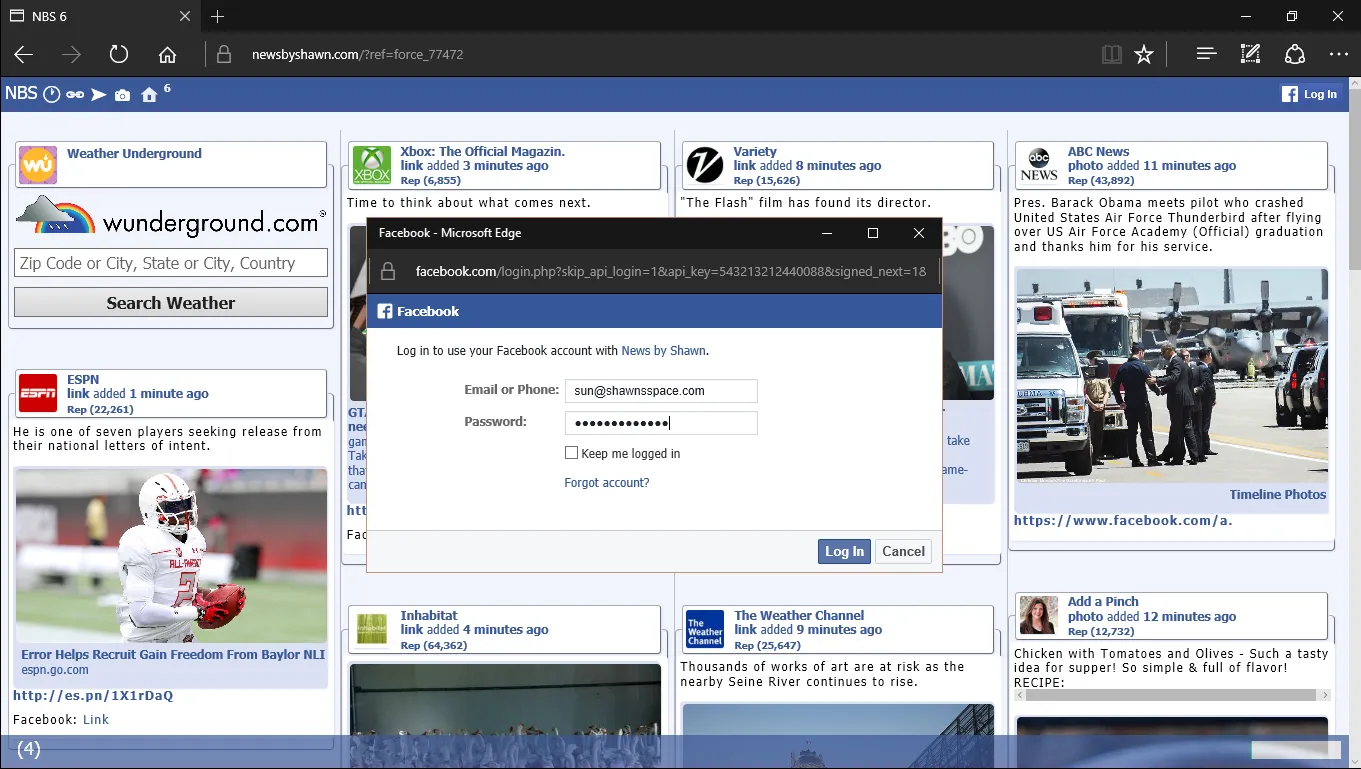Open the ESPN football player photo

(x=171, y=556)
